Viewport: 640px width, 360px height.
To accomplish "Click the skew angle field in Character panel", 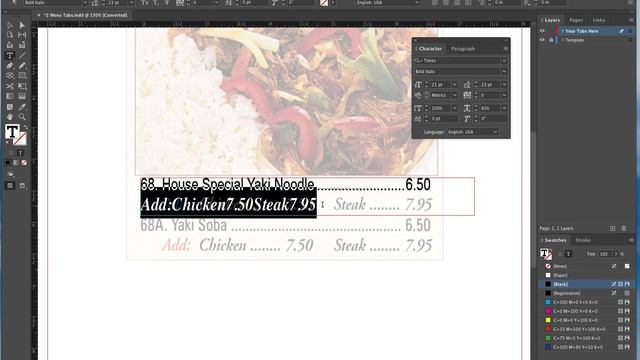I will pos(493,119).
